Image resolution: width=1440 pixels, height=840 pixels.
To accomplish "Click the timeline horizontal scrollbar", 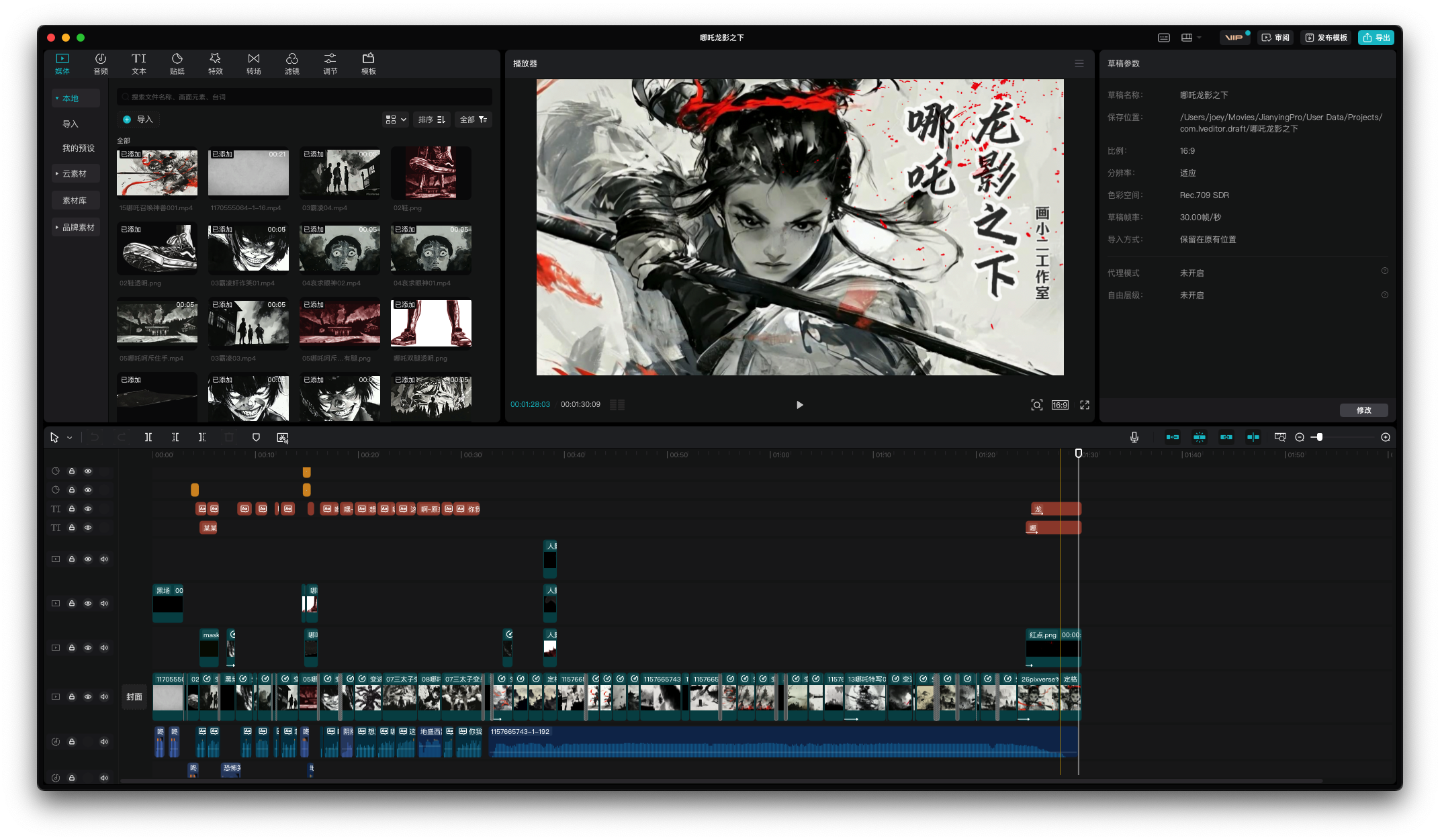I will coord(721,781).
